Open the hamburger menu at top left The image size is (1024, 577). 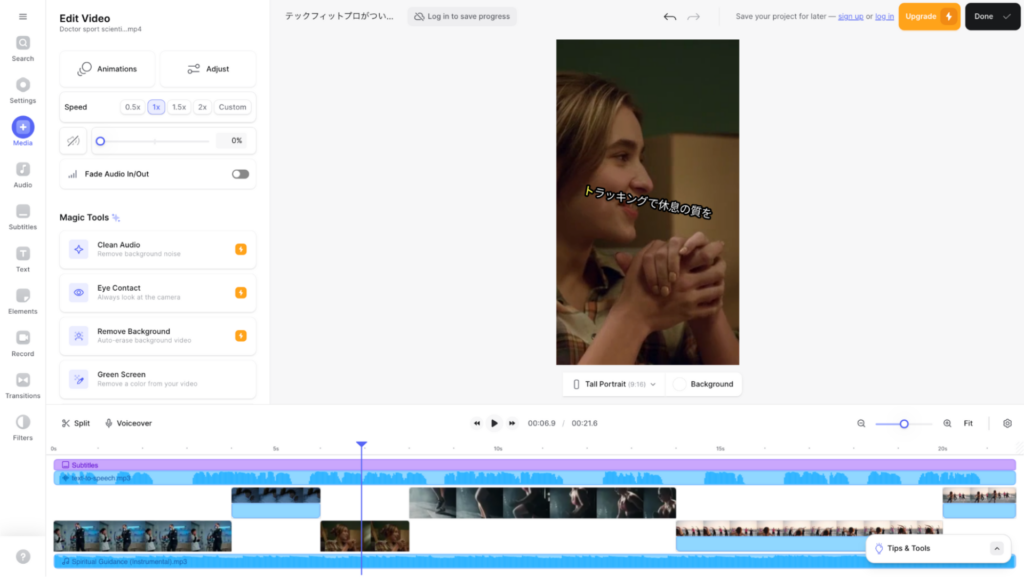[22, 17]
